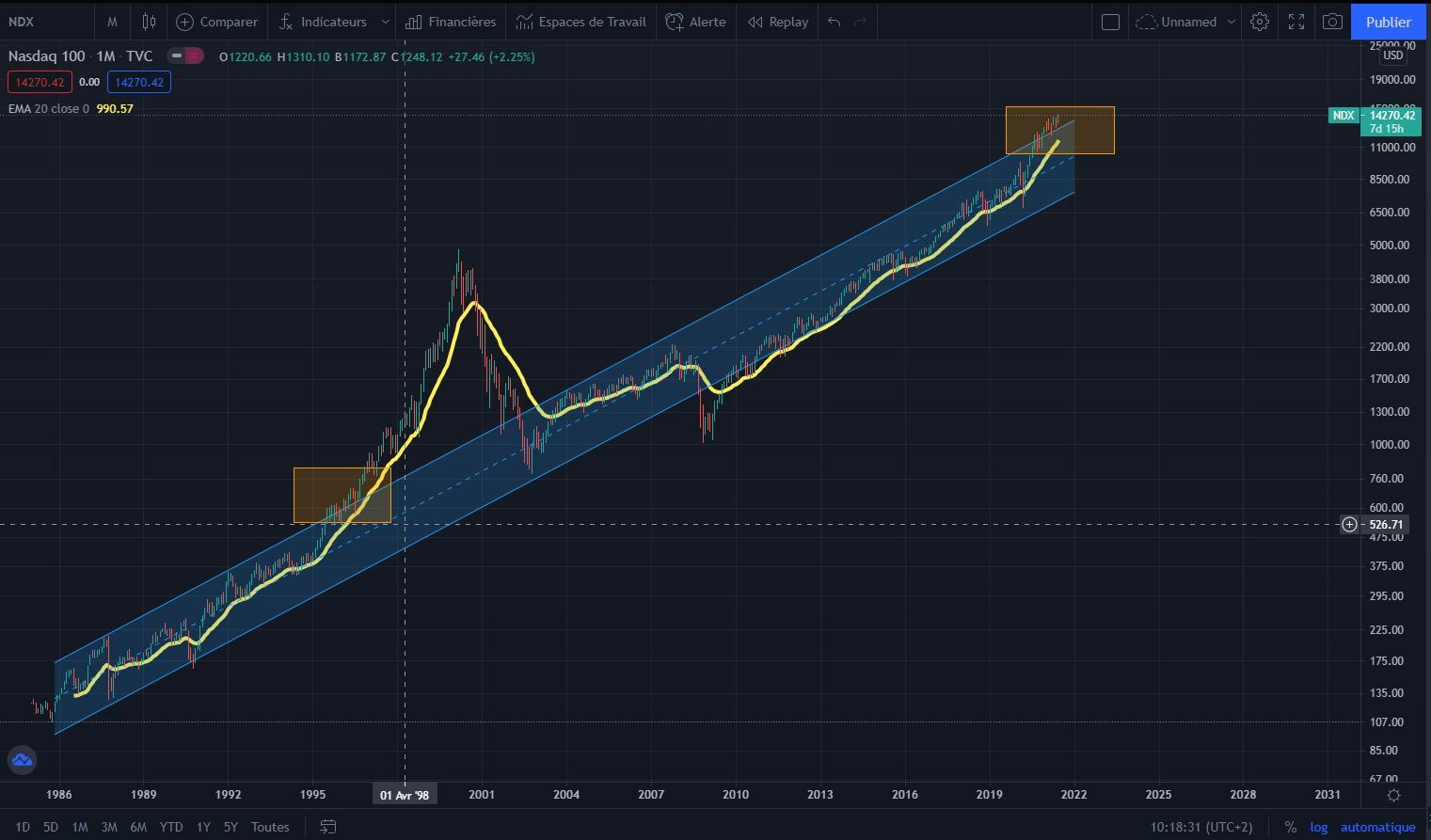Select the 1Y time range
1431x840 pixels.
[203, 827]
